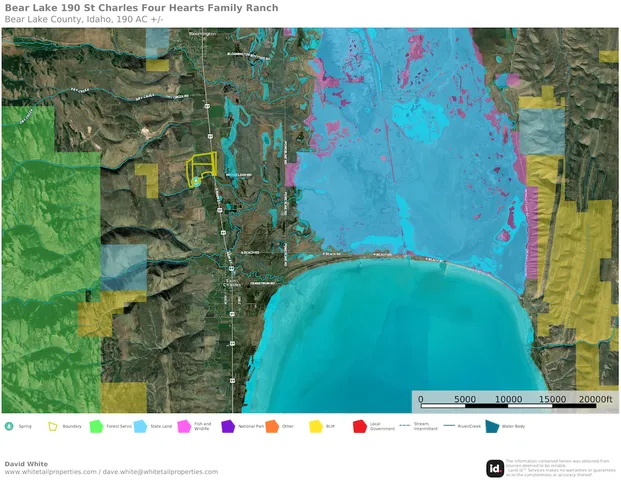Click the yellow BLM legend swatch

click(x=316, y=427)
